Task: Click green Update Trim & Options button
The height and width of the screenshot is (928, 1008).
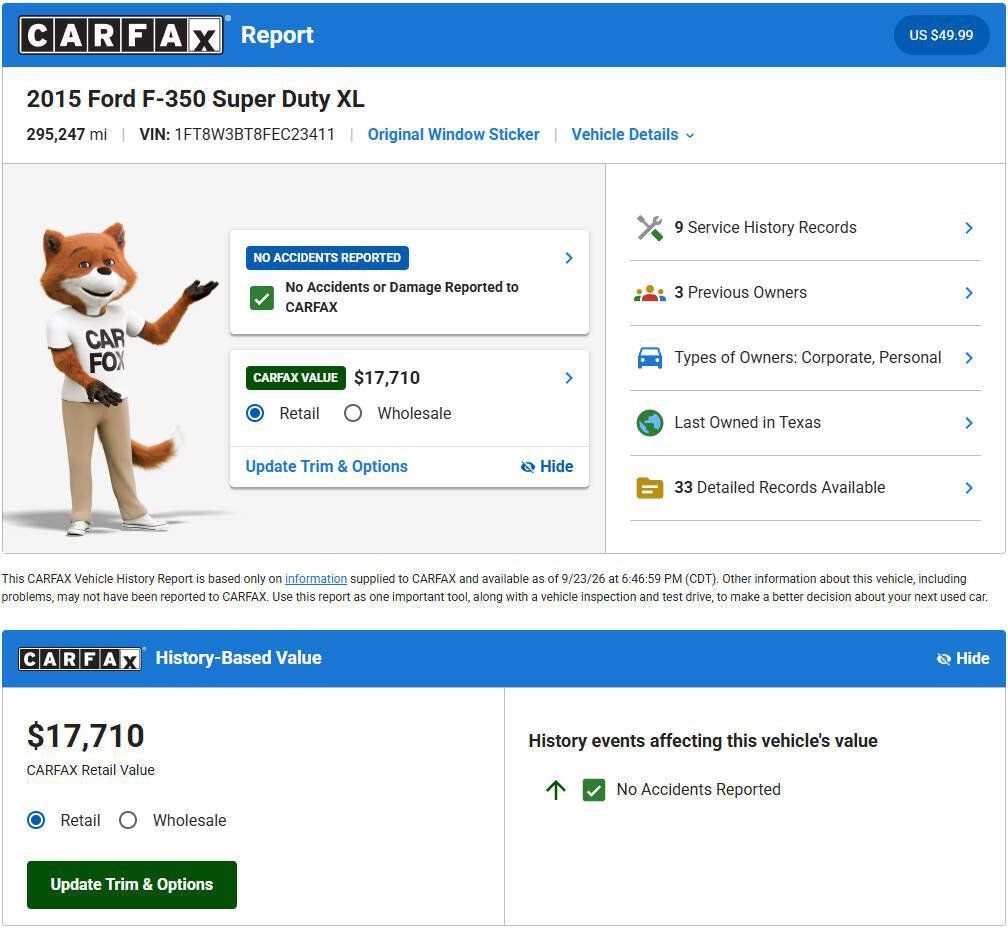Action: [x=132, y=885]
